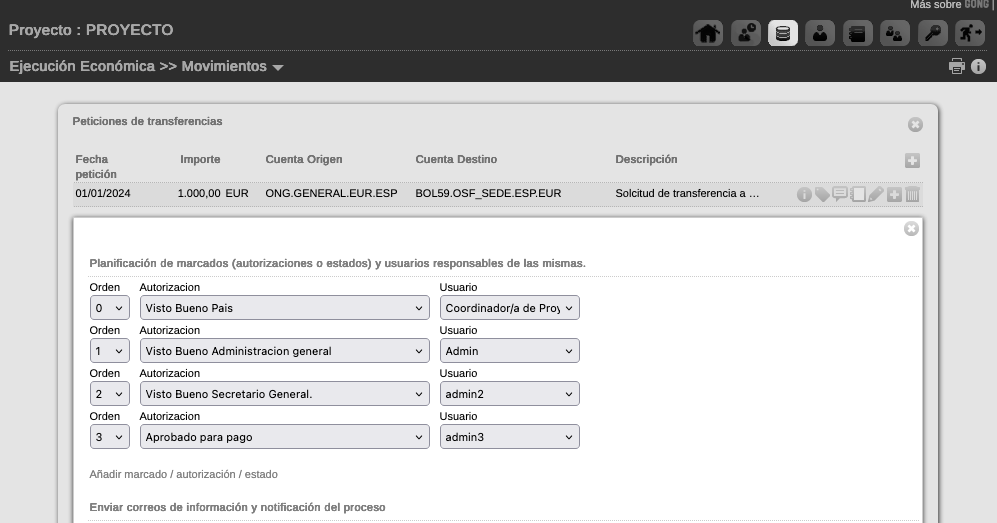The height and width of the screenshot is (523, 997).
Task: Open the key icon in top toolbar
Action: [932, 33]
